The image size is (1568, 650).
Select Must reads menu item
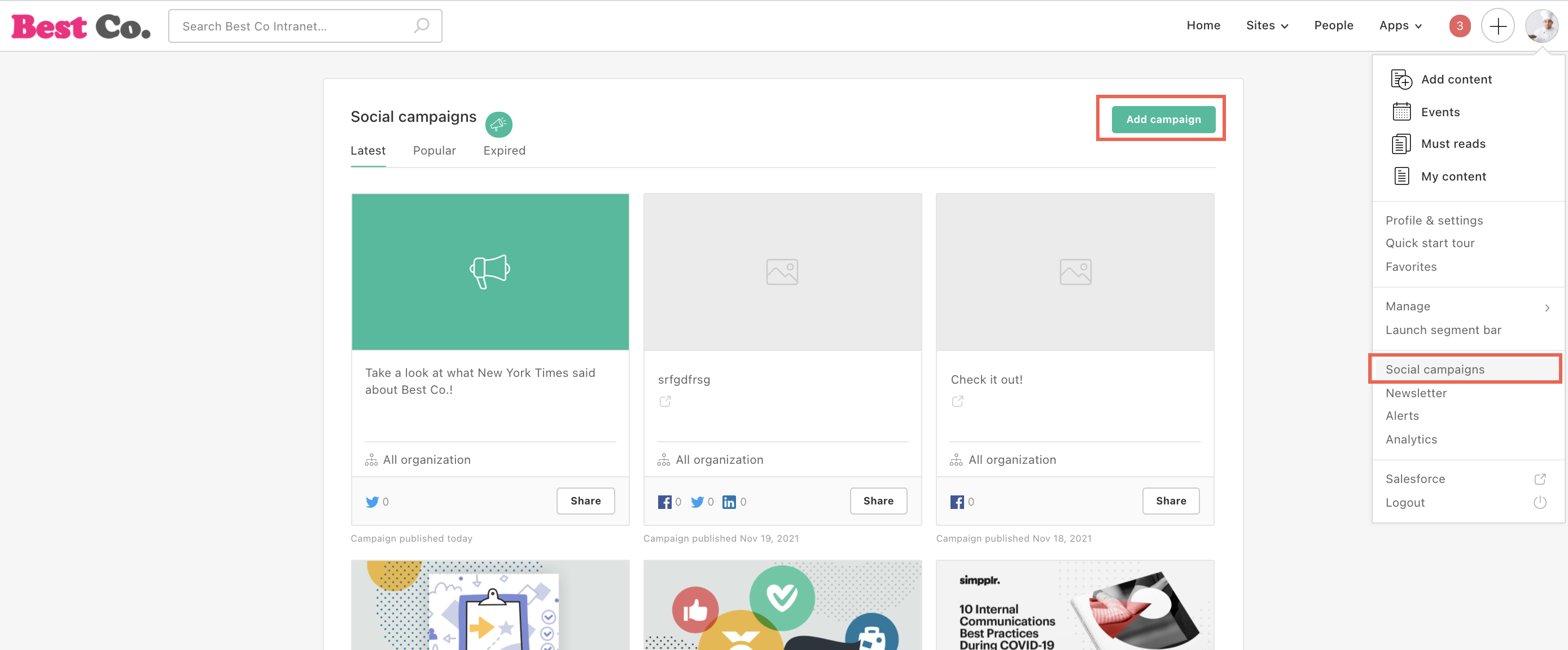click(1453, 144)
